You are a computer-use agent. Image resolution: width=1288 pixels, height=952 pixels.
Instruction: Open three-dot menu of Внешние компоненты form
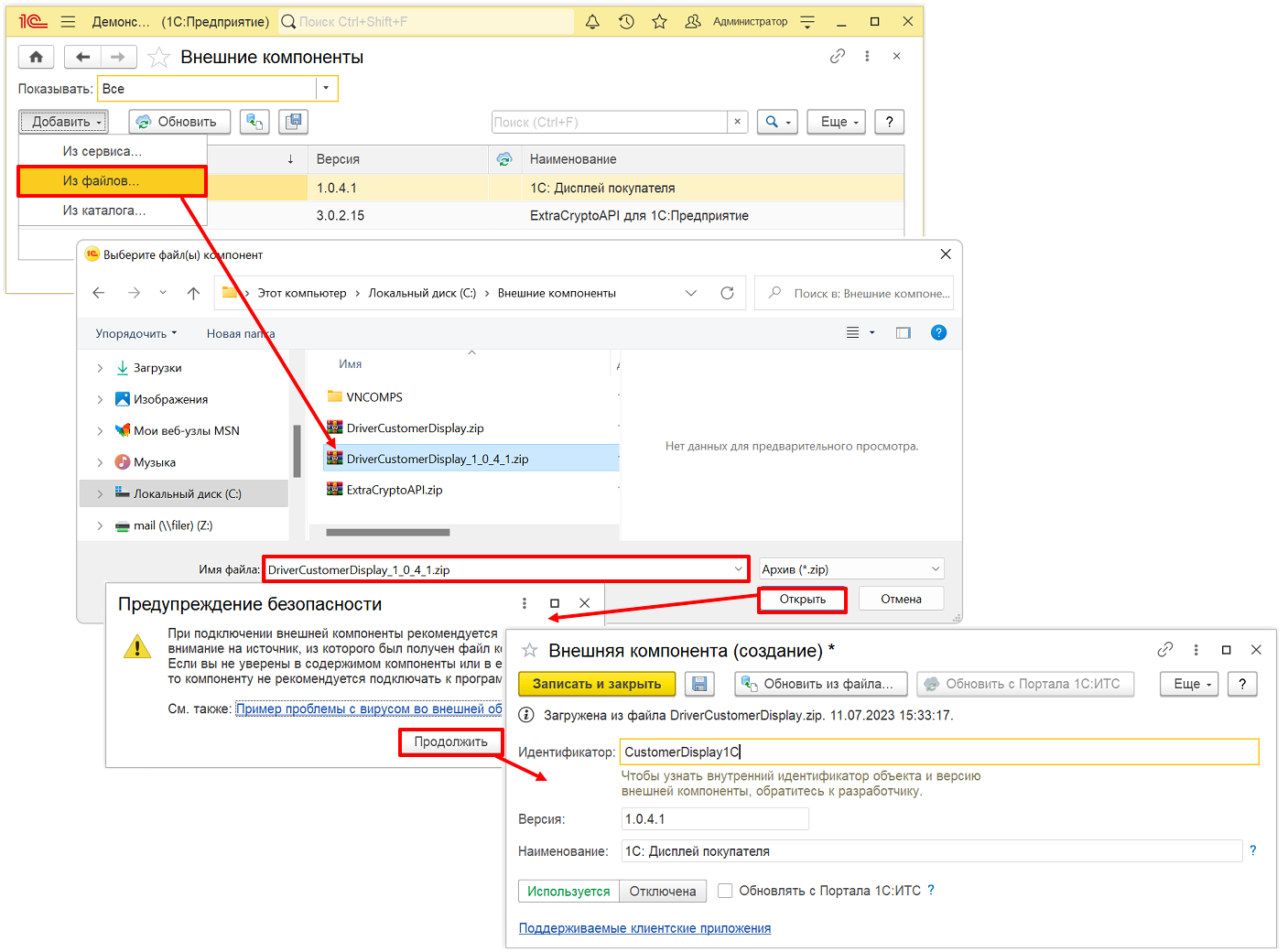click(867, 56)
